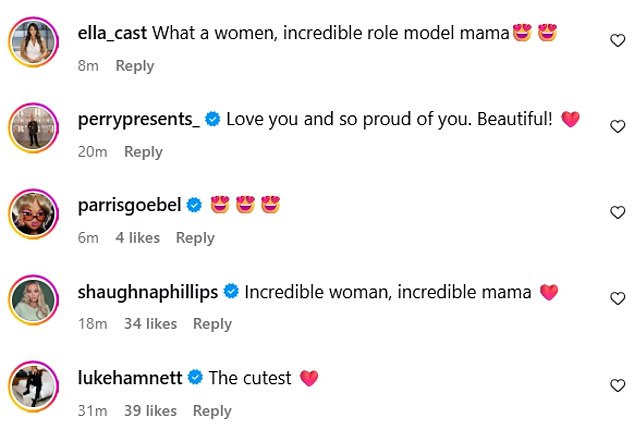Like lukehamnett's "The cutest" comment

point(617,384)
